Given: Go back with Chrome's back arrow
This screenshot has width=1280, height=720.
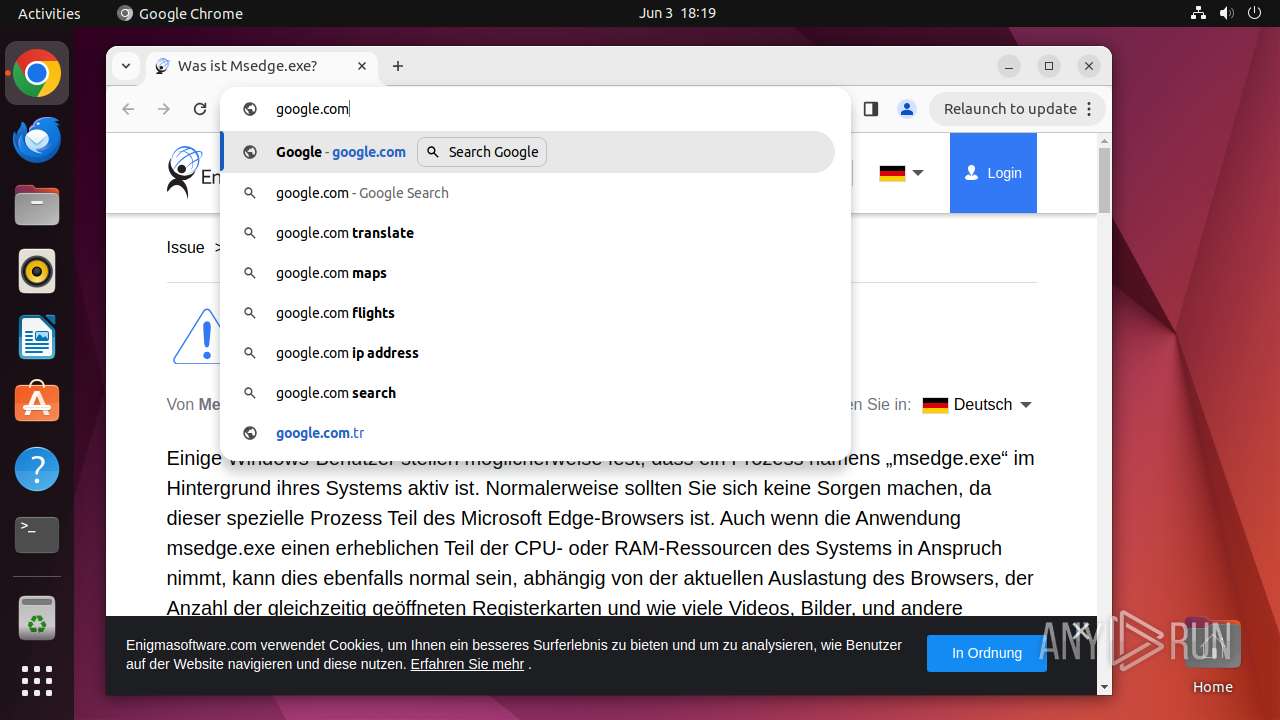Looking at the screenshot, I should click(128, 109).
